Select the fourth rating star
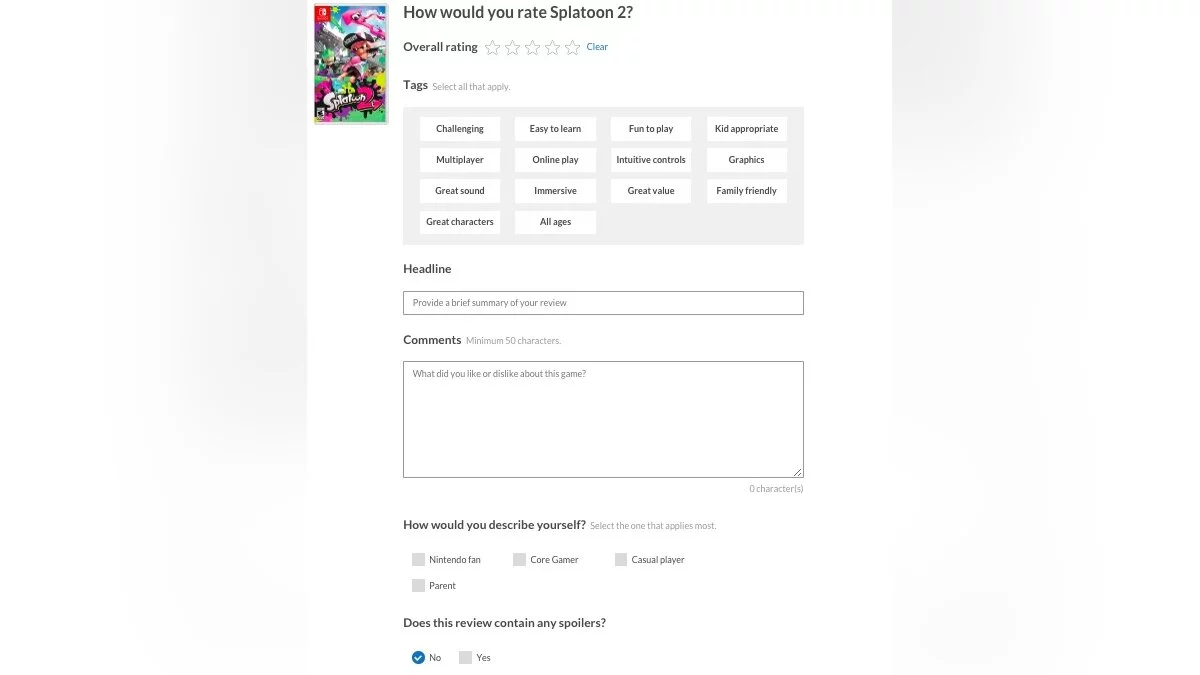This screenshot has width=1200, height=675. 552,47
